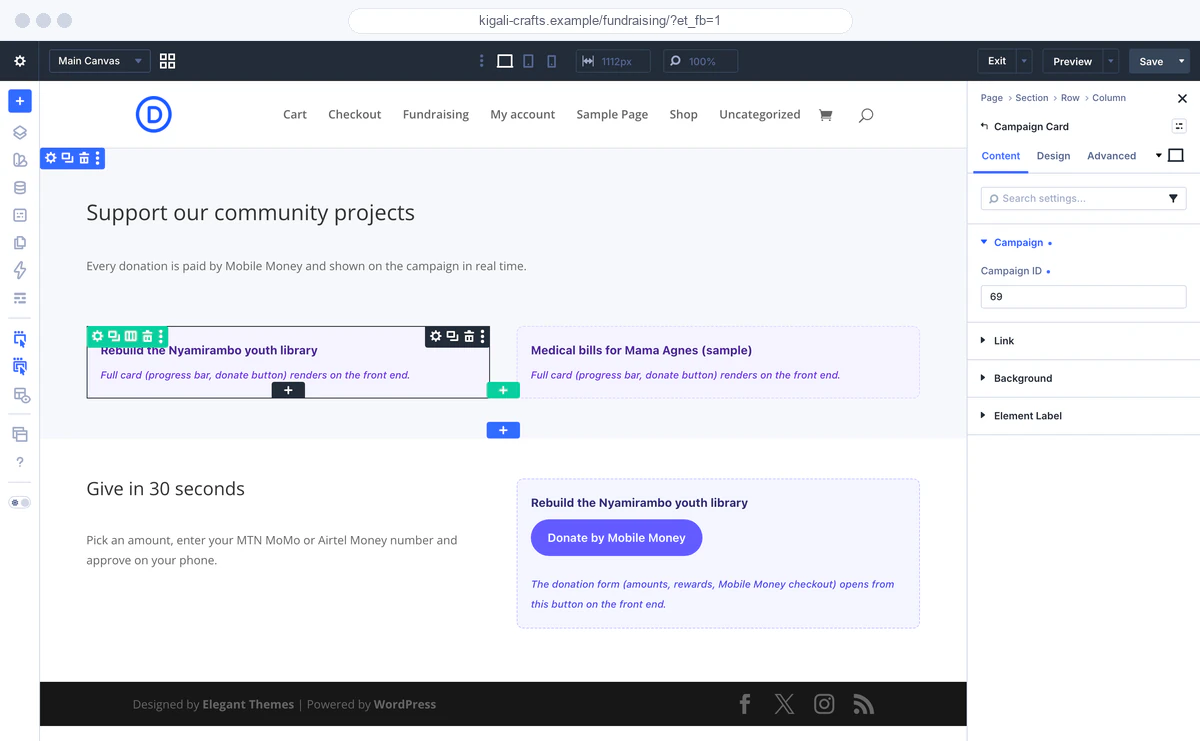
Task: Click search magnifier icon in site menu
Action: [866, 115]
